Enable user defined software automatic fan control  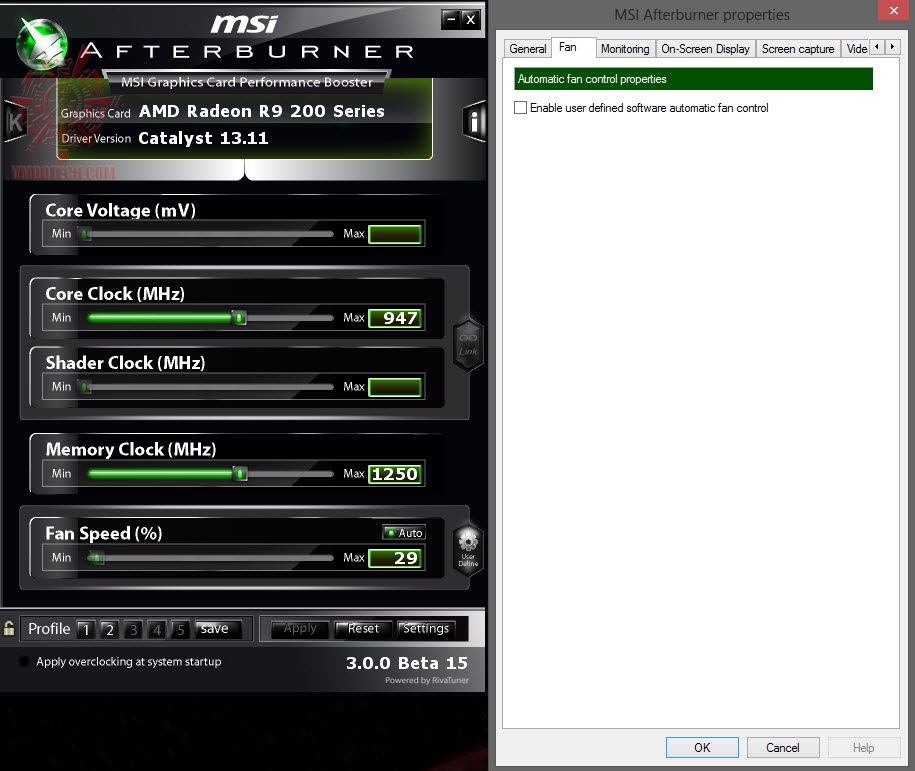click(x=520, y=107)
